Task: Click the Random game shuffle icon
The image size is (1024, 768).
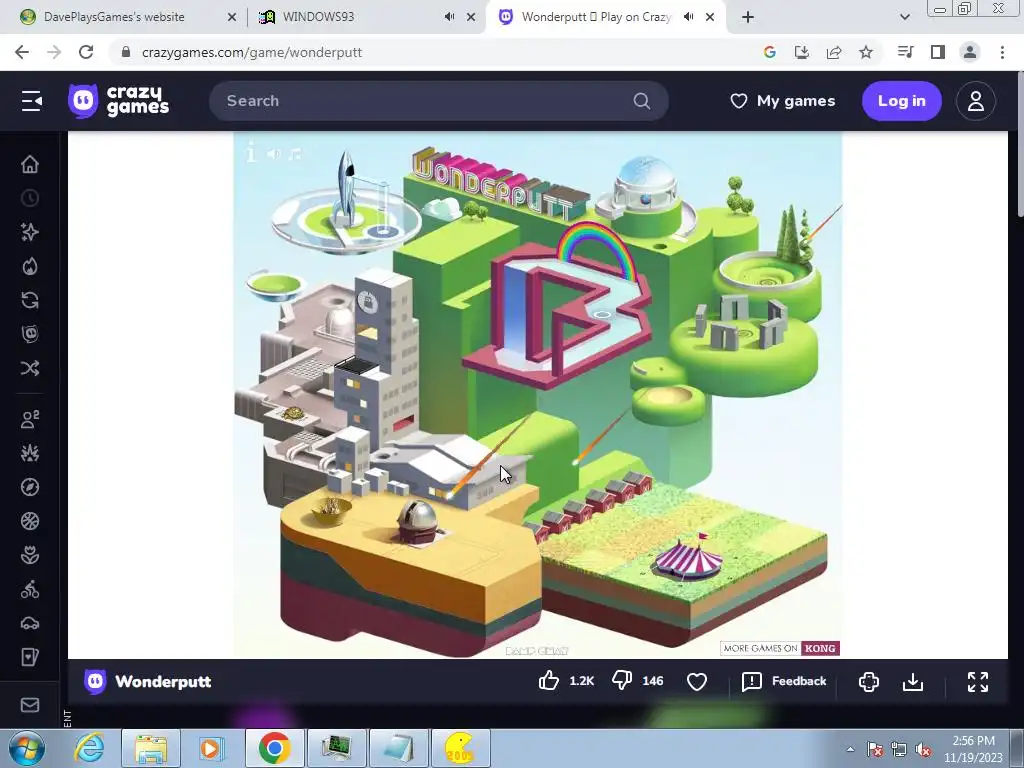Action: click(x=30, y=368)
